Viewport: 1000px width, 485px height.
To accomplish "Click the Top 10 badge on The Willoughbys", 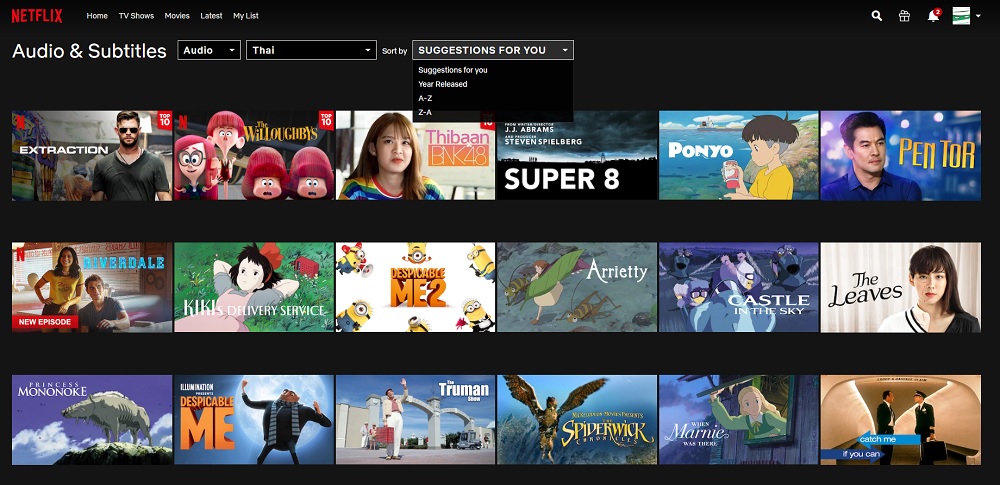I will (327, 120).
